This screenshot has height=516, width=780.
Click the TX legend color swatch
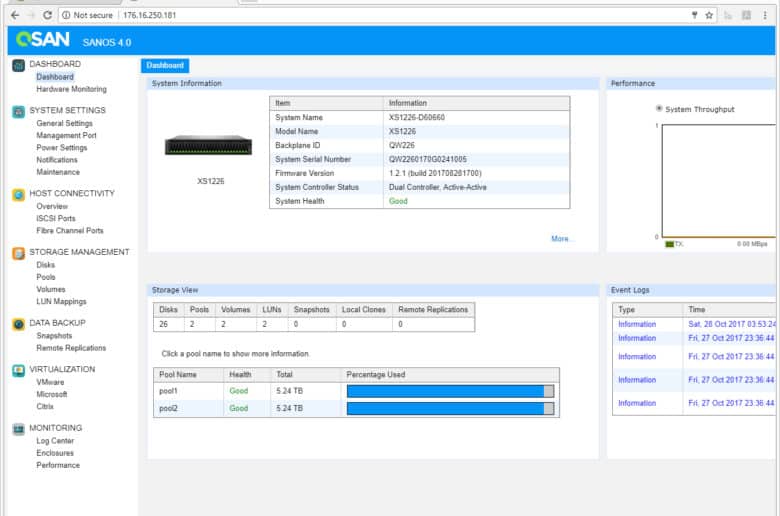click(x=669, y=244)
